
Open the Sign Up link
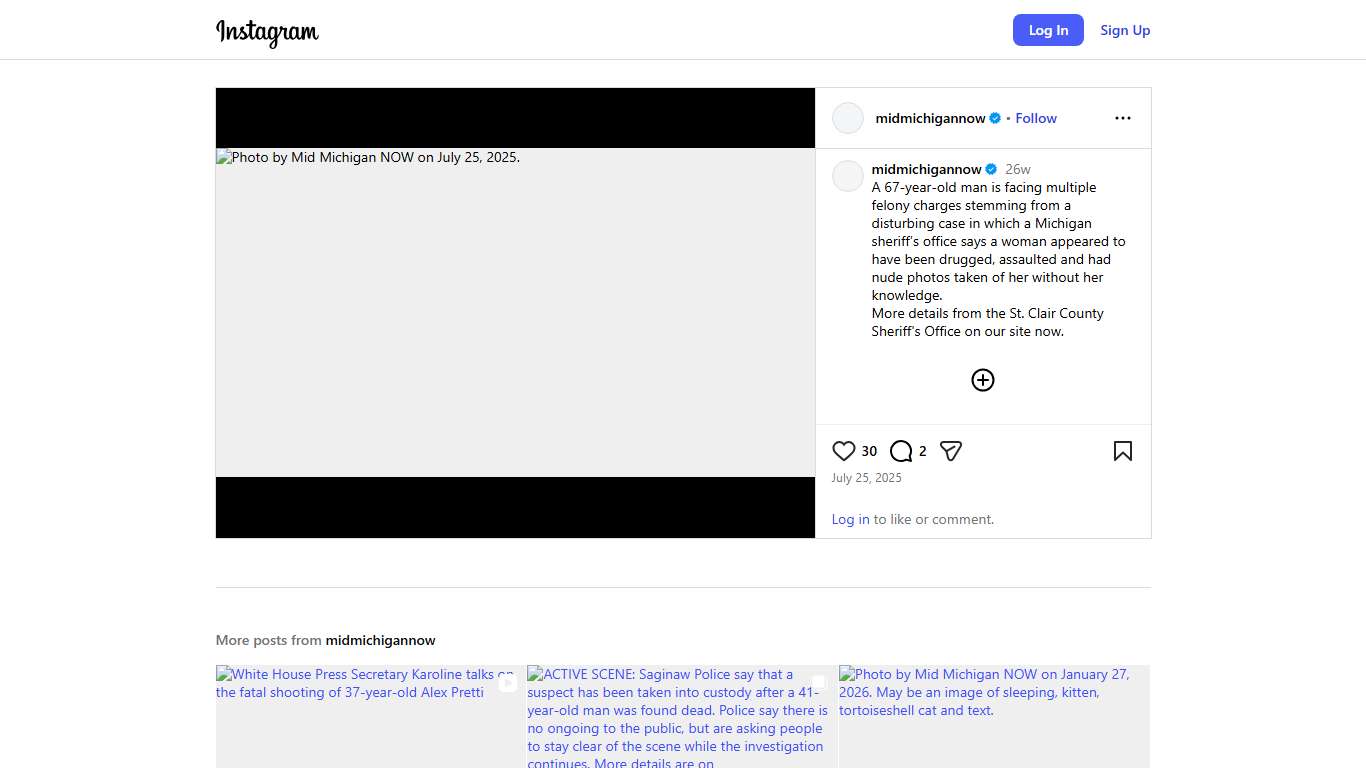pyautogui.click(x=1125, y=30)
